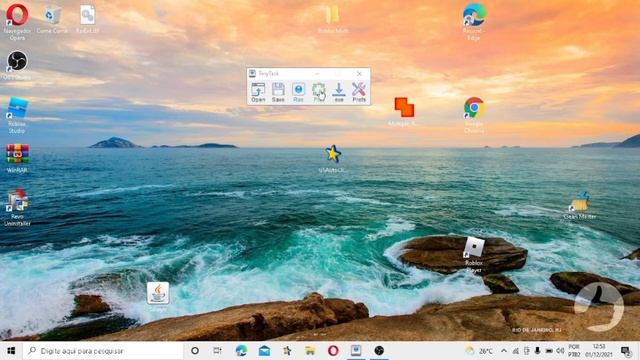Image resolution: width=640 pixels, height=360 pixels.
Task: Open File Explorer from the taskbar
Action: 310,351
